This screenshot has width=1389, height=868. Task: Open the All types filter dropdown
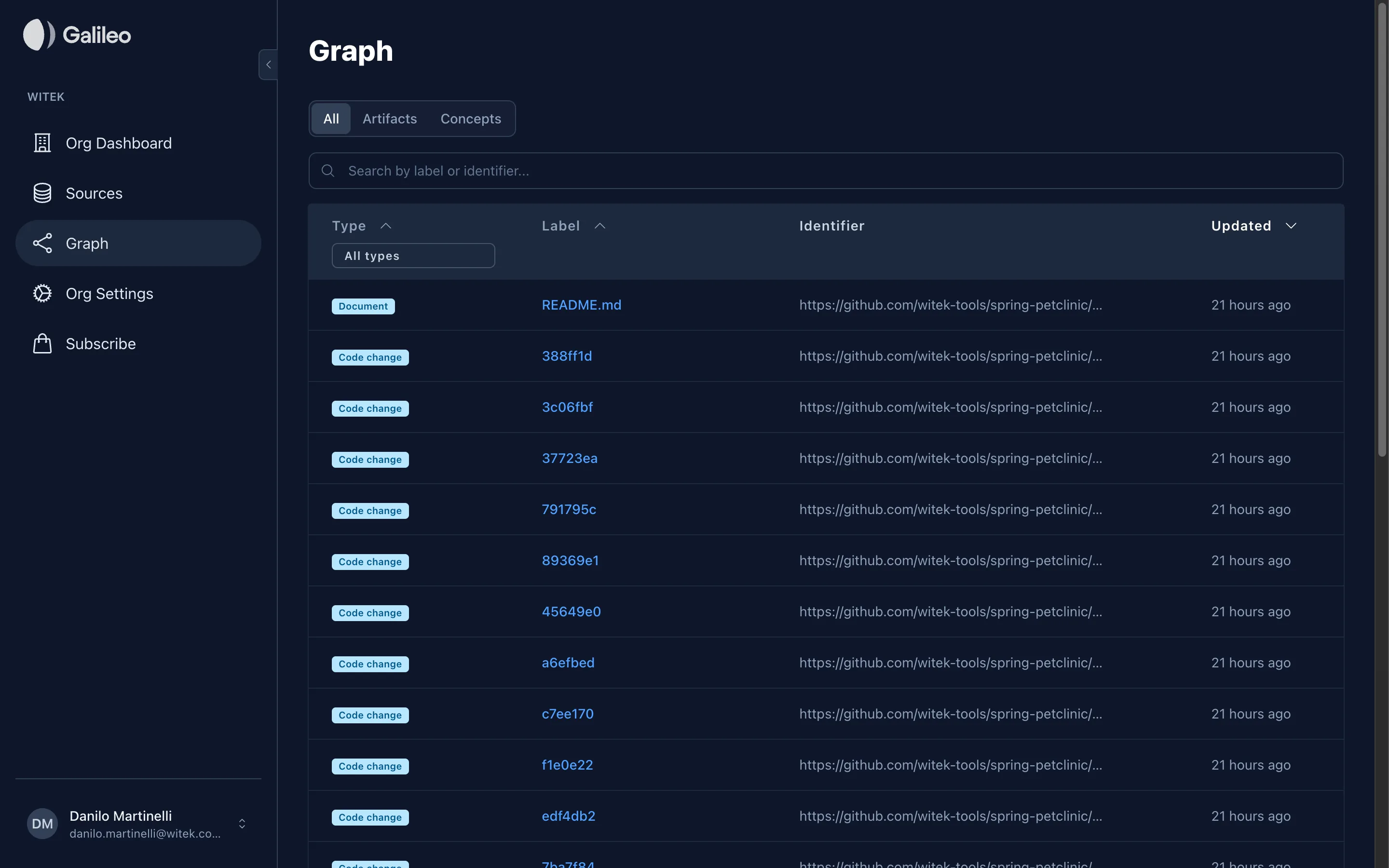click(x=413, y=256)
